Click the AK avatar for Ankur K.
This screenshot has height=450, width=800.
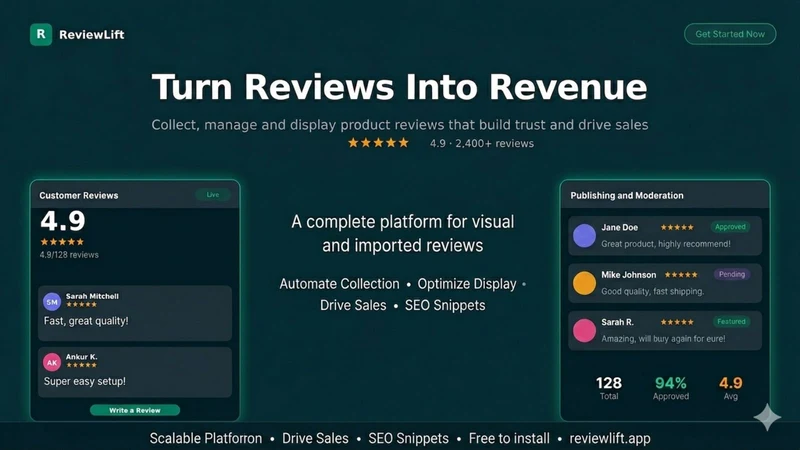pyautogui.click(x=52, y=362)
